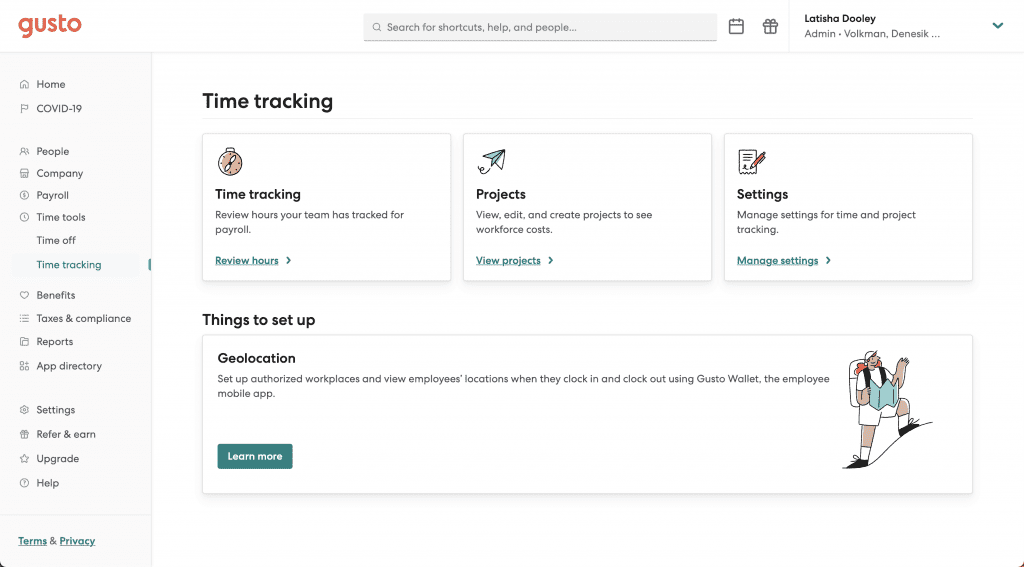Click the paper plane Projects icon
The image size is (1024, 567).
(492, 161)
